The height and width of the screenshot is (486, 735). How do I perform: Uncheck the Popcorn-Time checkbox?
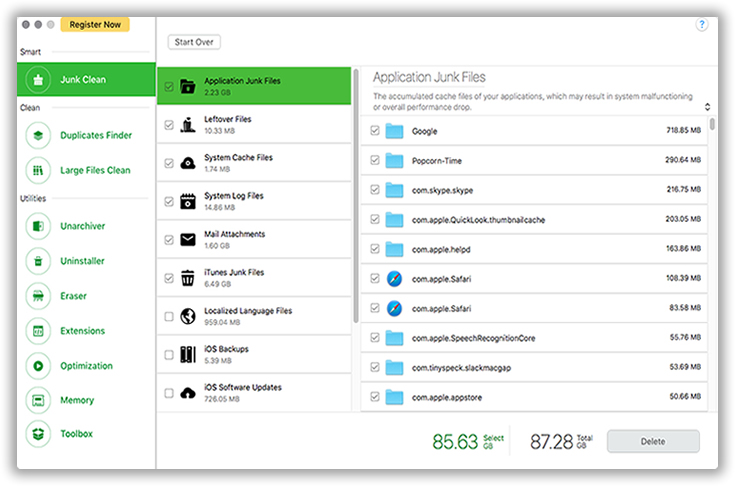(x=375, y=160)
